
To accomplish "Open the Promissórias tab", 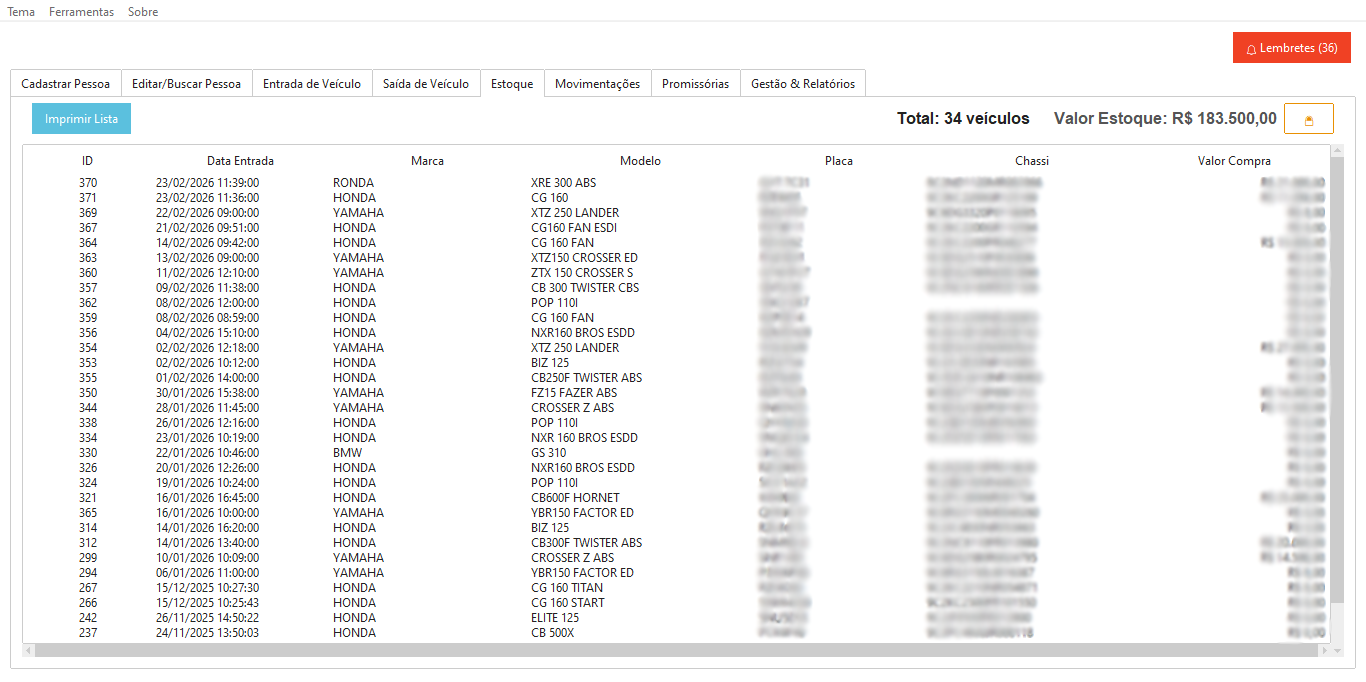I will pos(695,84).
